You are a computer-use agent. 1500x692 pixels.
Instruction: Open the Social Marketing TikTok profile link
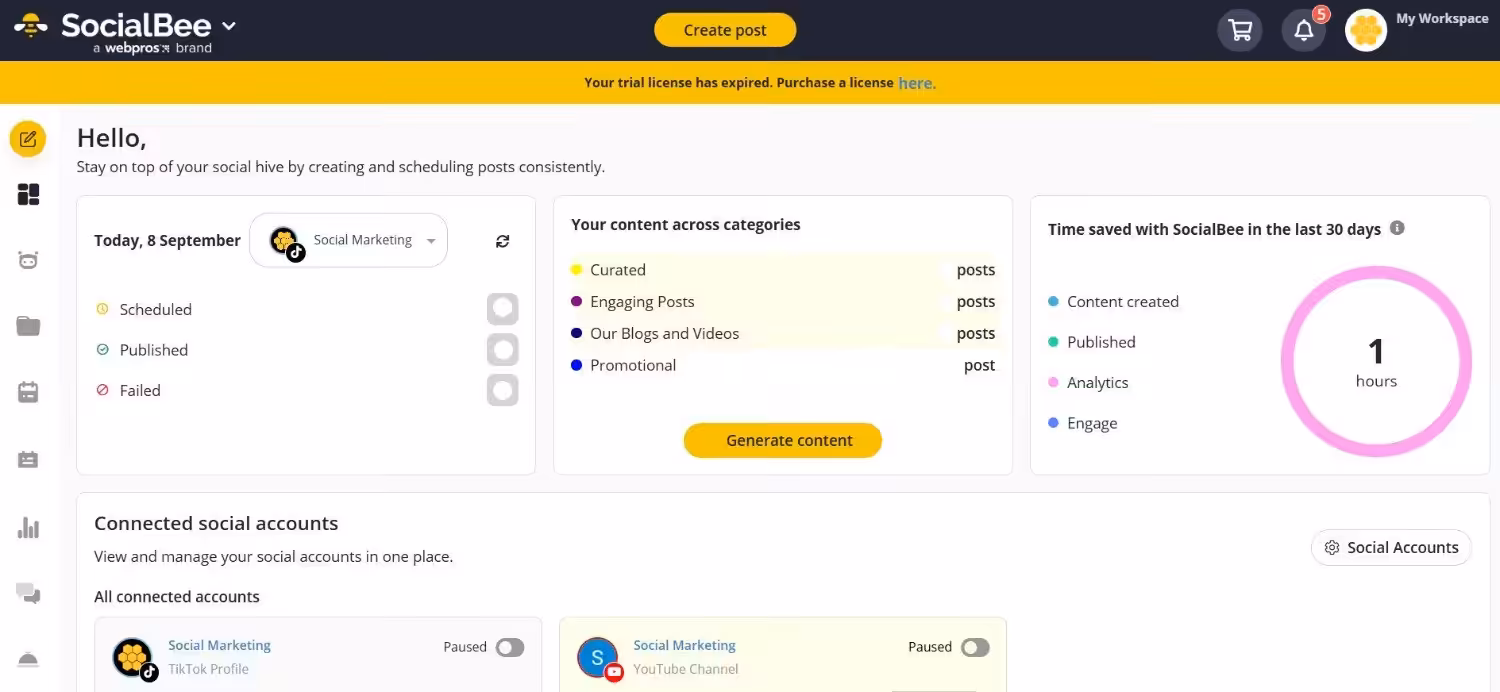tap(219, 645)
